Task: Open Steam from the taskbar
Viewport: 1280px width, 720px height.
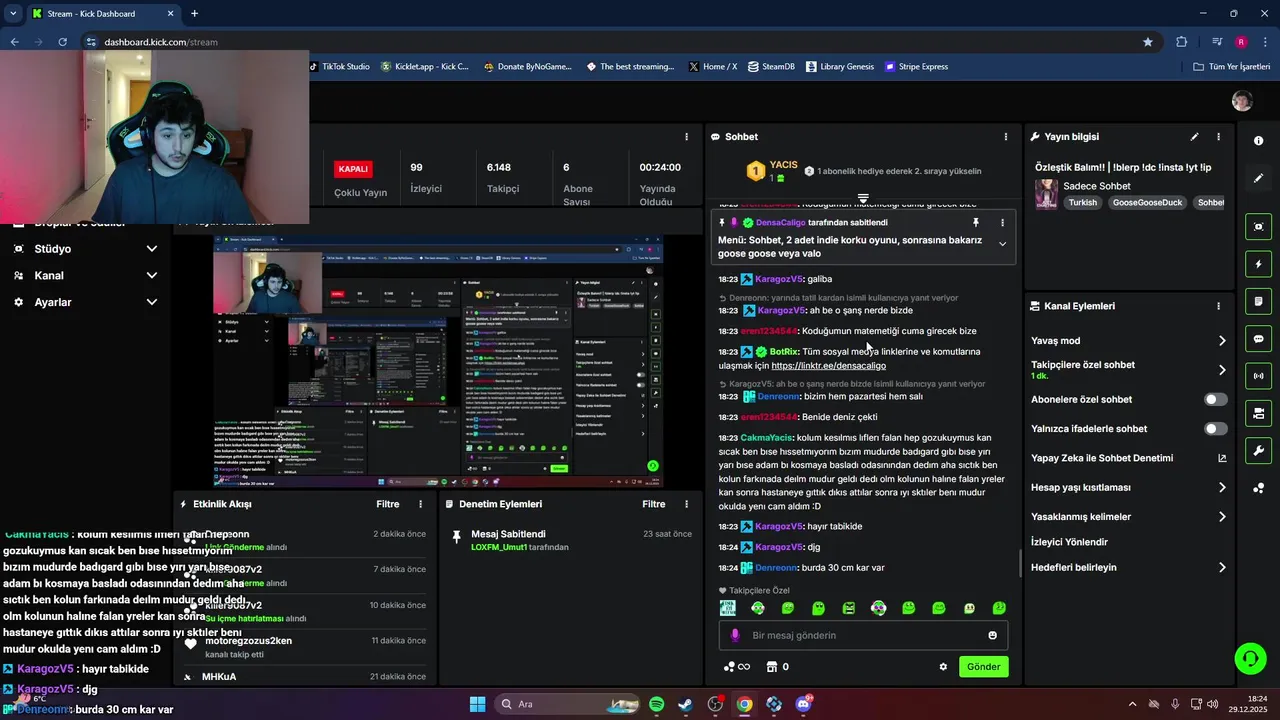Action: [685, 704]
